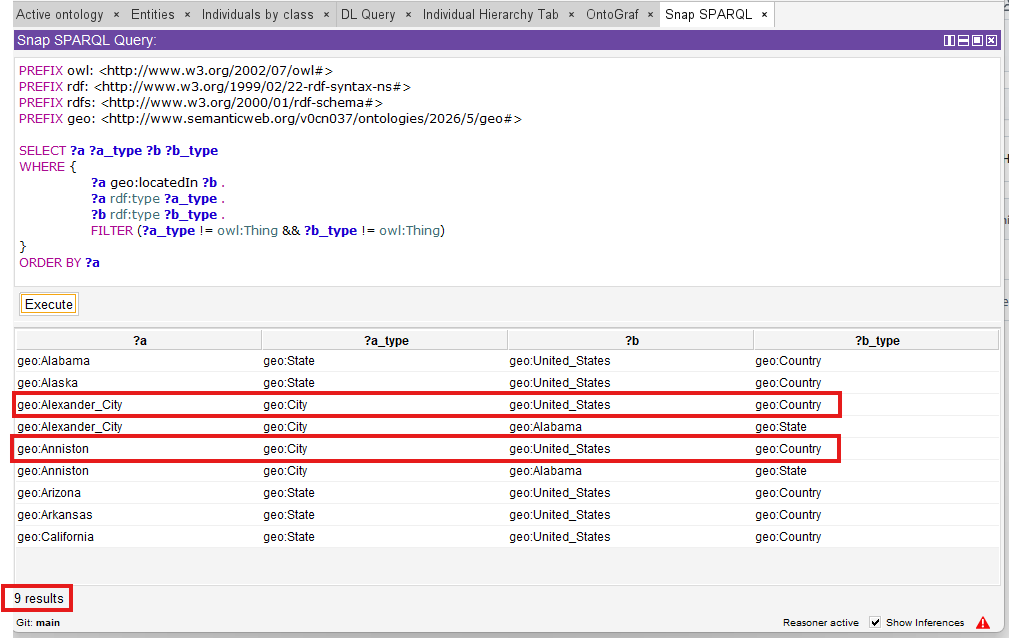Close the Snap SPARQL tab
The width and height of the screenshot is (1009, 638).
(764, 15)
